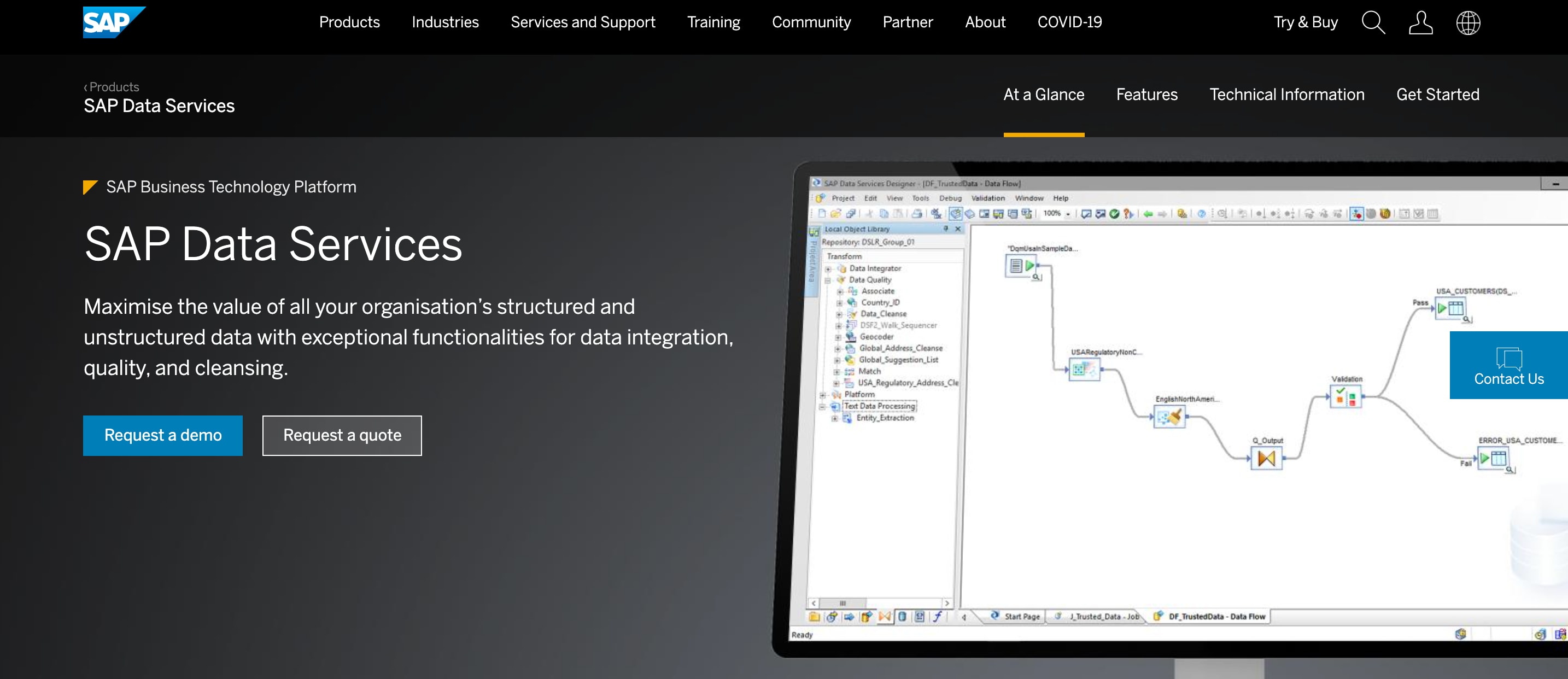Image resolution: width=1568 pixels, height=679 pixels.
Task: Select Global_Suggestion_List in the transform tree
Action: pyautogui.click(x=898, y=360)
